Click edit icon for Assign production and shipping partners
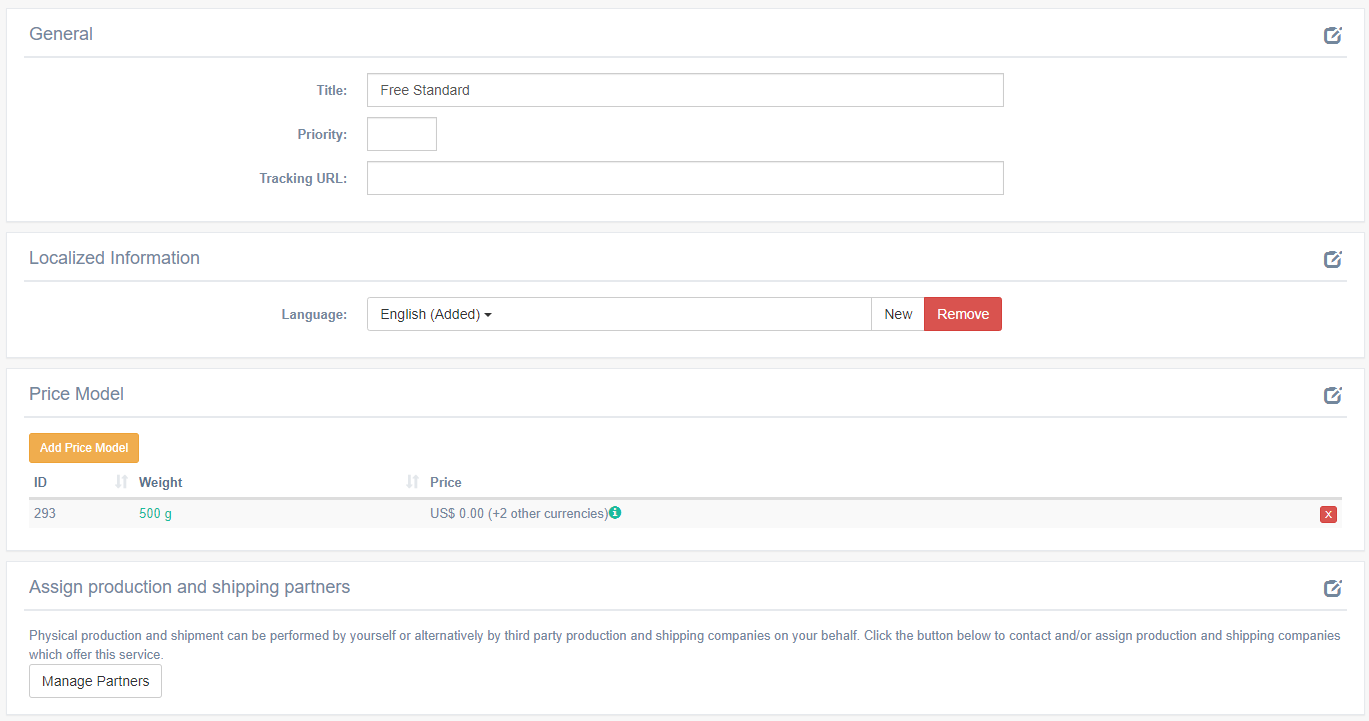The width and height of the screenshot is (1369, 721). 1332,588
